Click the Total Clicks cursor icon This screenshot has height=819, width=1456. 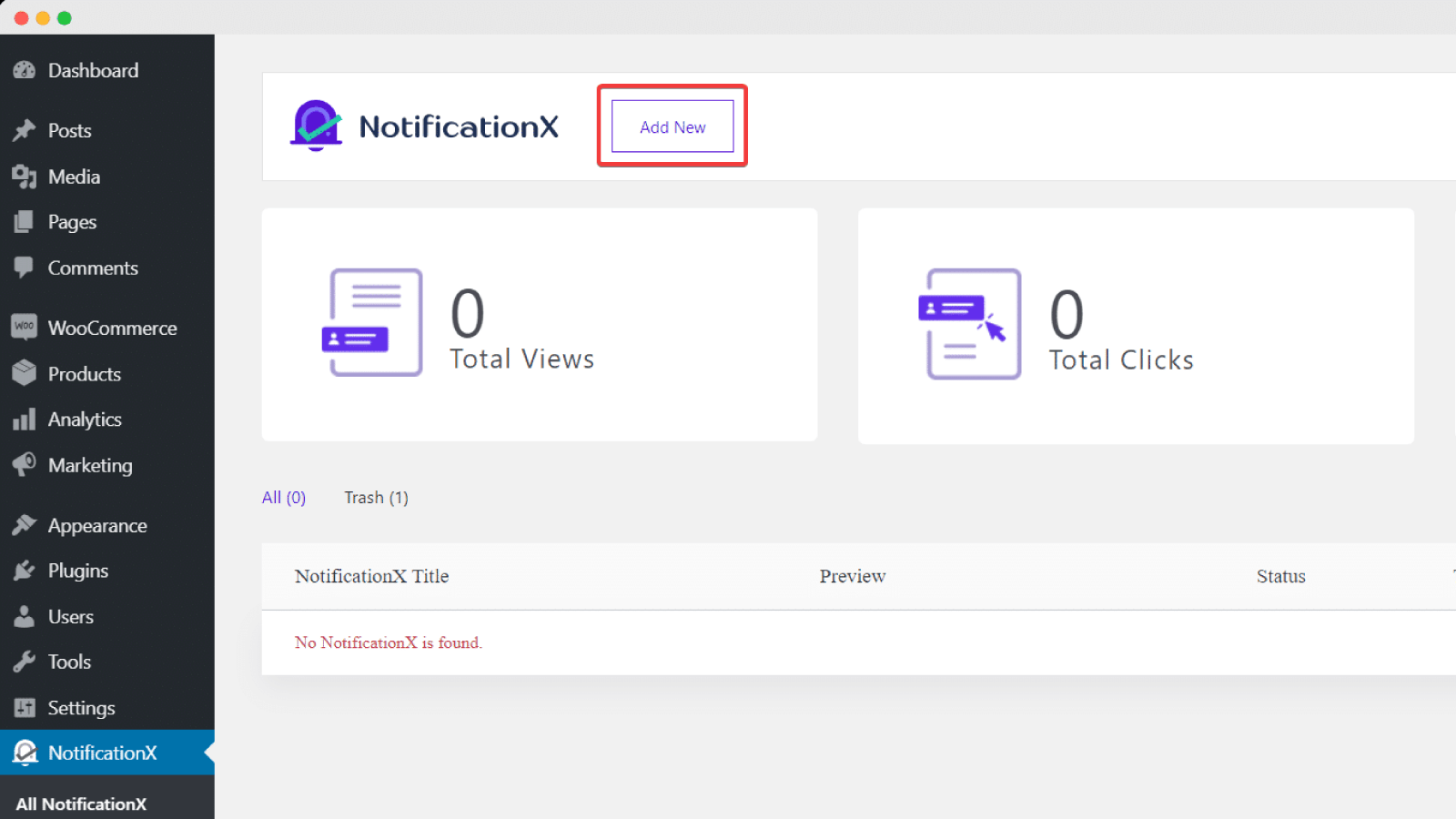(x=970, y=324)
